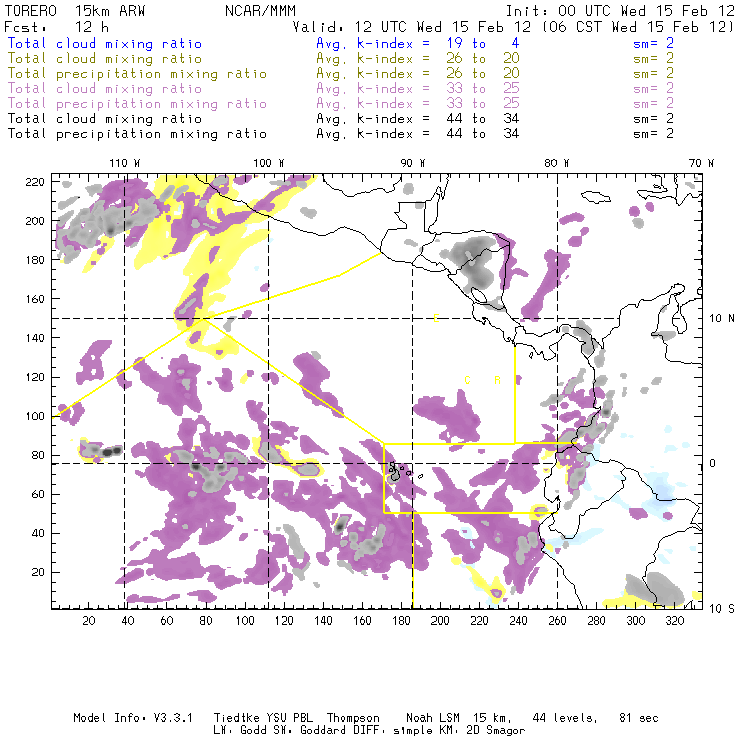Image resolution: width=740 pixels, height=740 pixels.
Task: Click 'Thompson' in the model footer
Action: pos(353,718)
